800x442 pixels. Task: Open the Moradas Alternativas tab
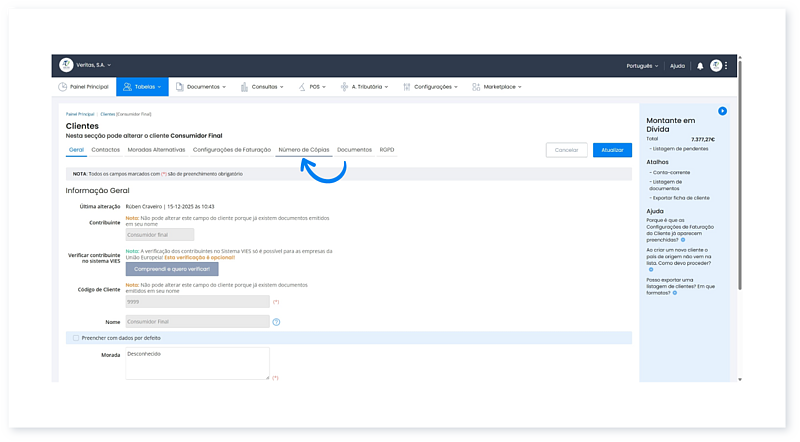tap(156, 149)
